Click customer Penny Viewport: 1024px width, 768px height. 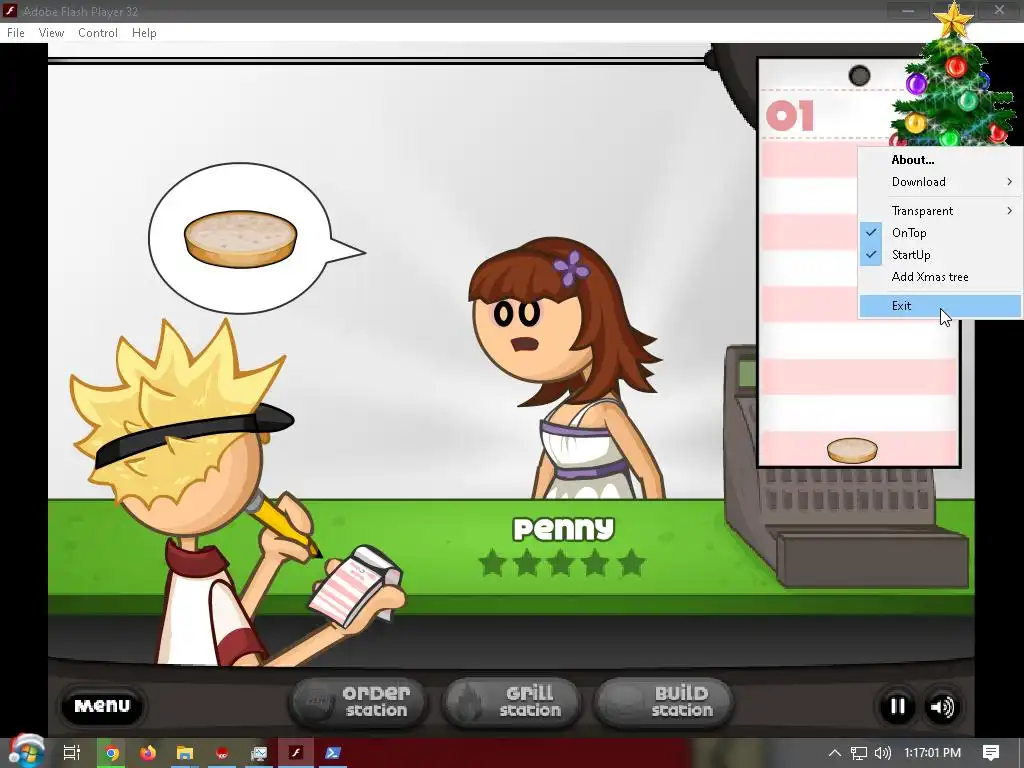coord(565,369)
